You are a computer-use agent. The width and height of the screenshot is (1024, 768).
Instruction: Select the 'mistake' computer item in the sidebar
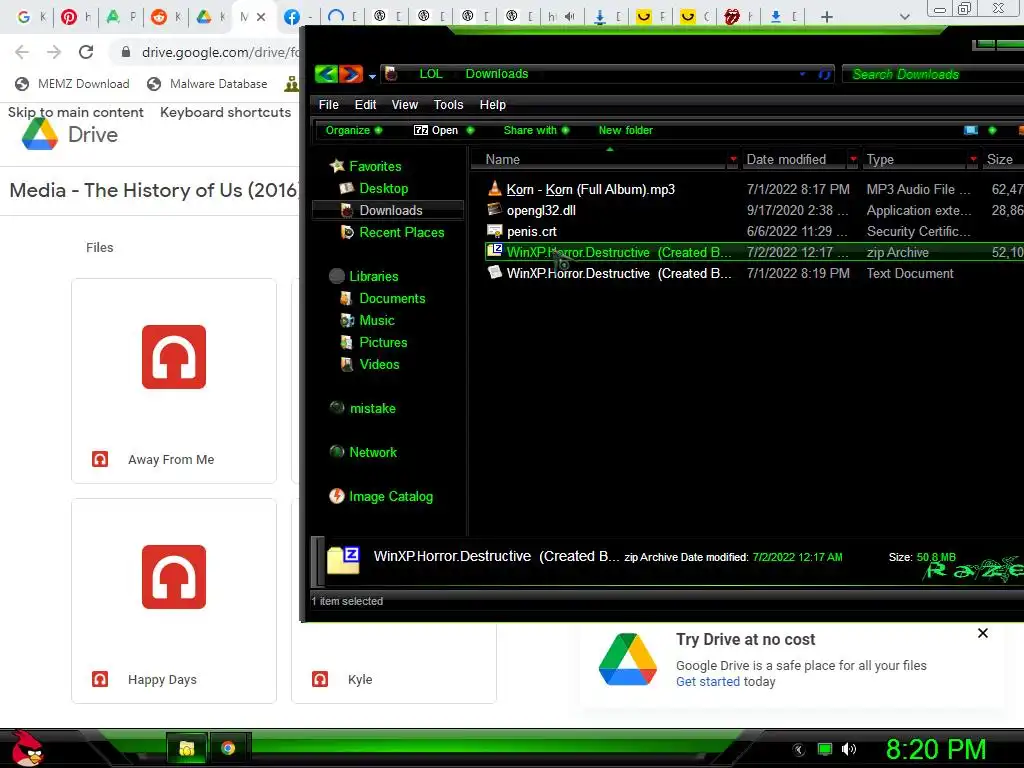[372, 408]
